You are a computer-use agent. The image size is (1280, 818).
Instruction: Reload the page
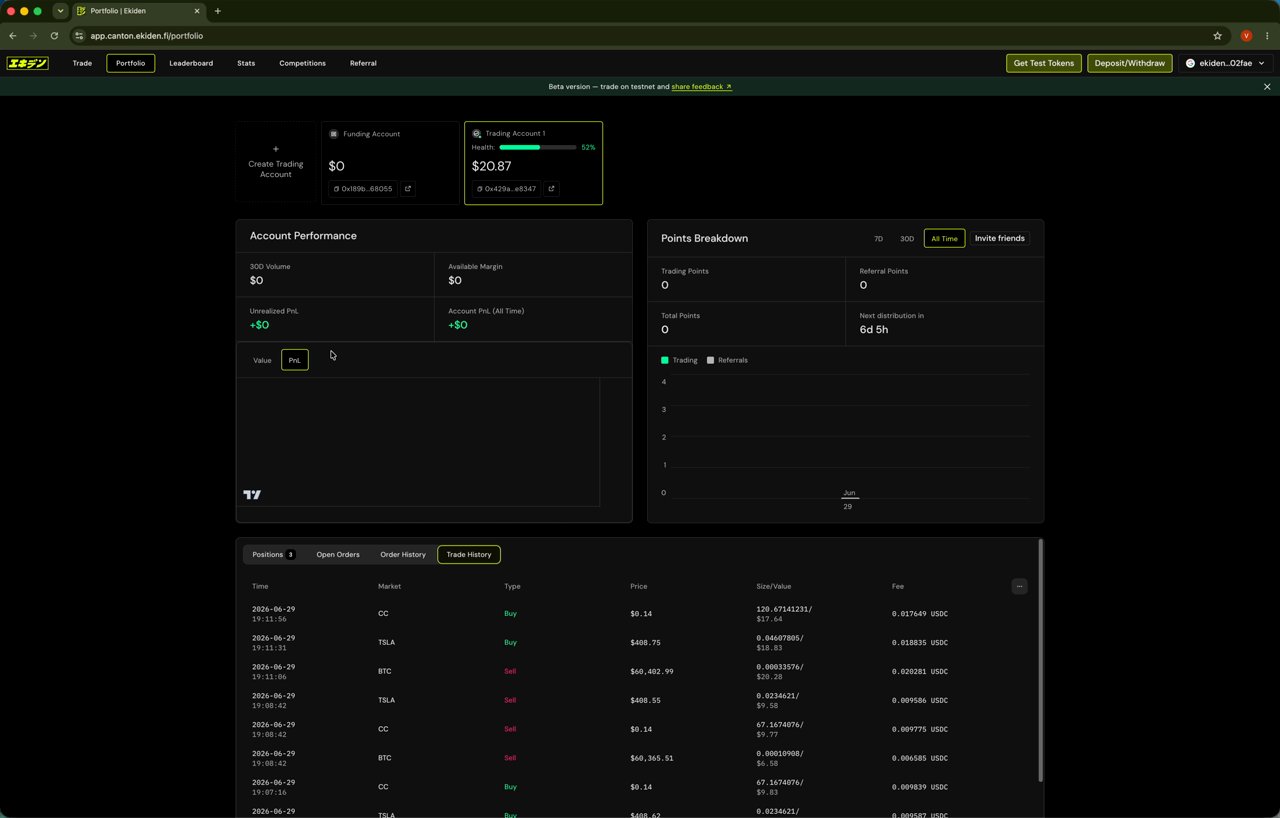(54, 36)
